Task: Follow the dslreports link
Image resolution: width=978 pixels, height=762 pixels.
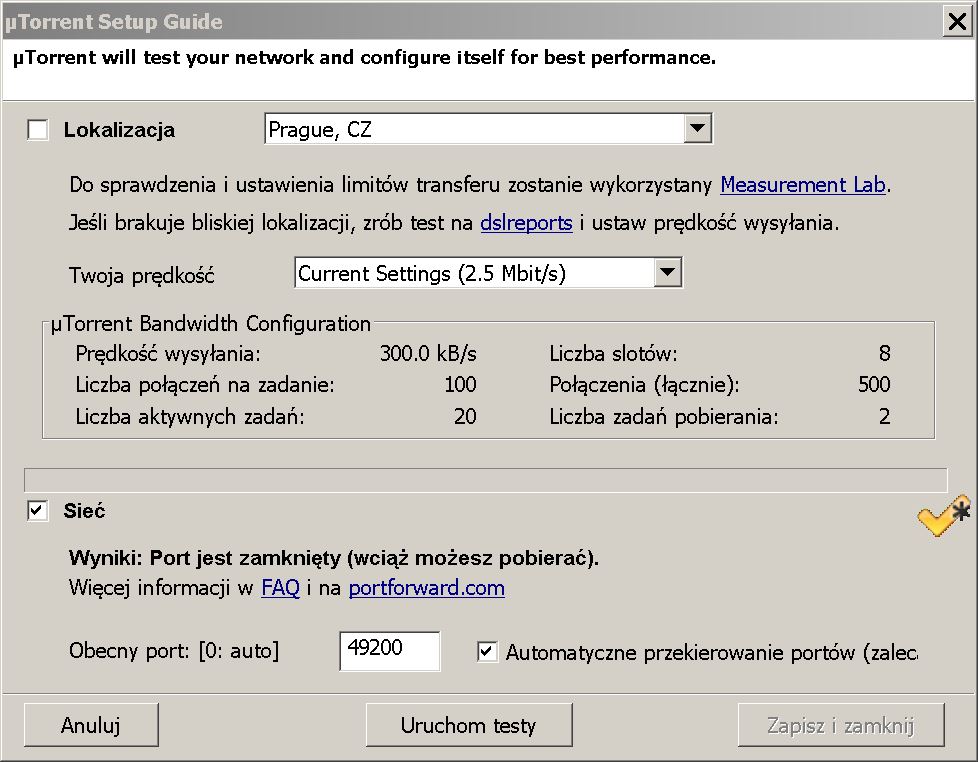Action: [526, 223]
